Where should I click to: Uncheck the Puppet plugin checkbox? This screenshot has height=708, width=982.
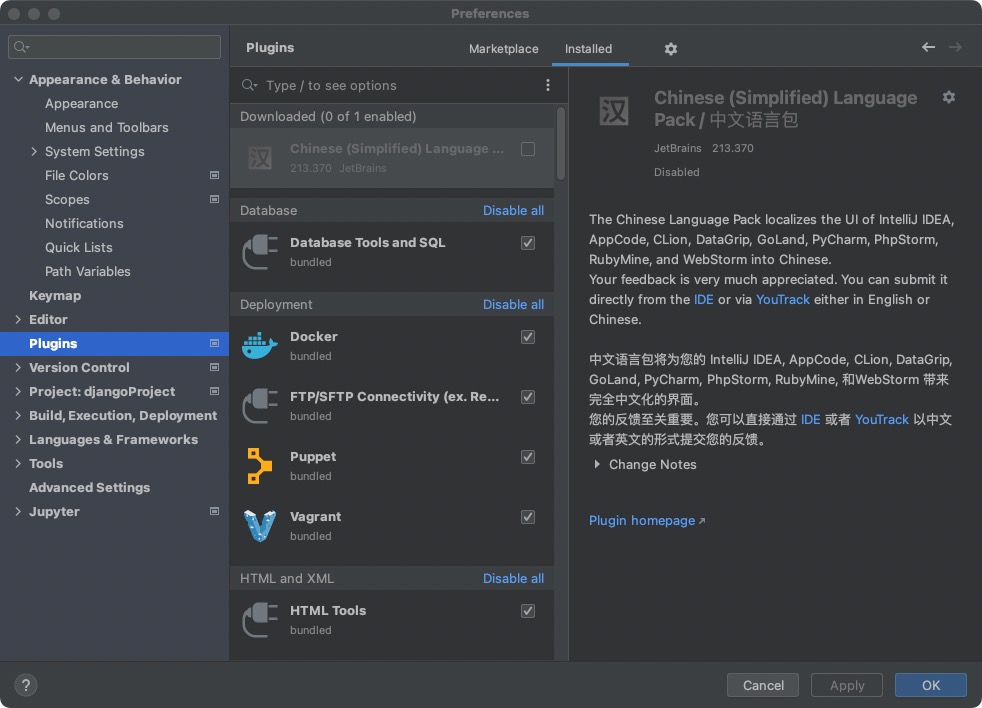click(x=528, y=457)
